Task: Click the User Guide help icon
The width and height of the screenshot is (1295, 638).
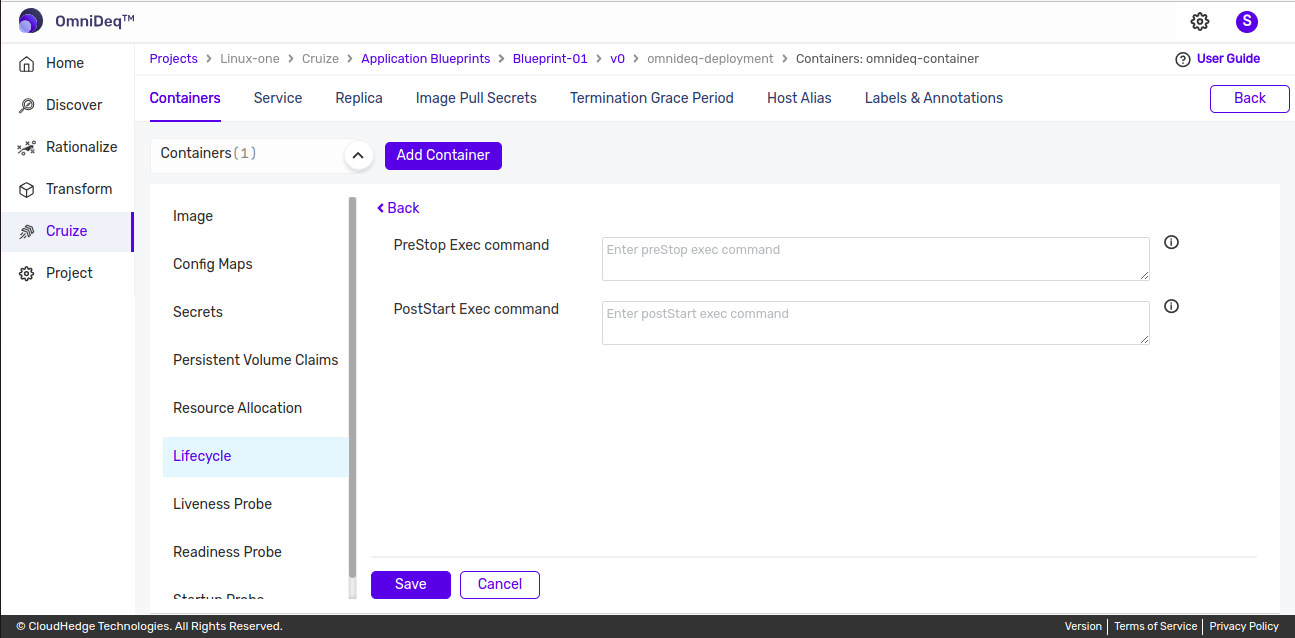Action: 1183,59
